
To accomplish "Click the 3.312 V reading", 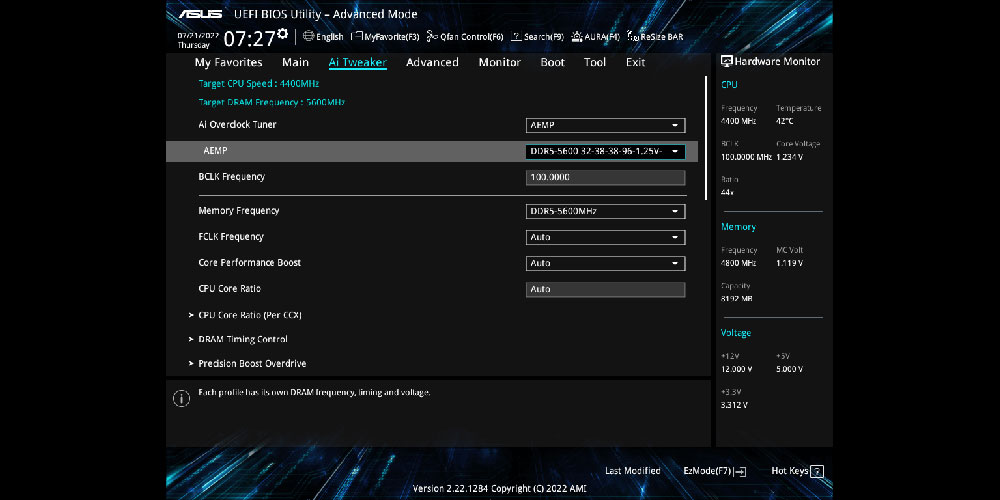I will tap(734, 405).
